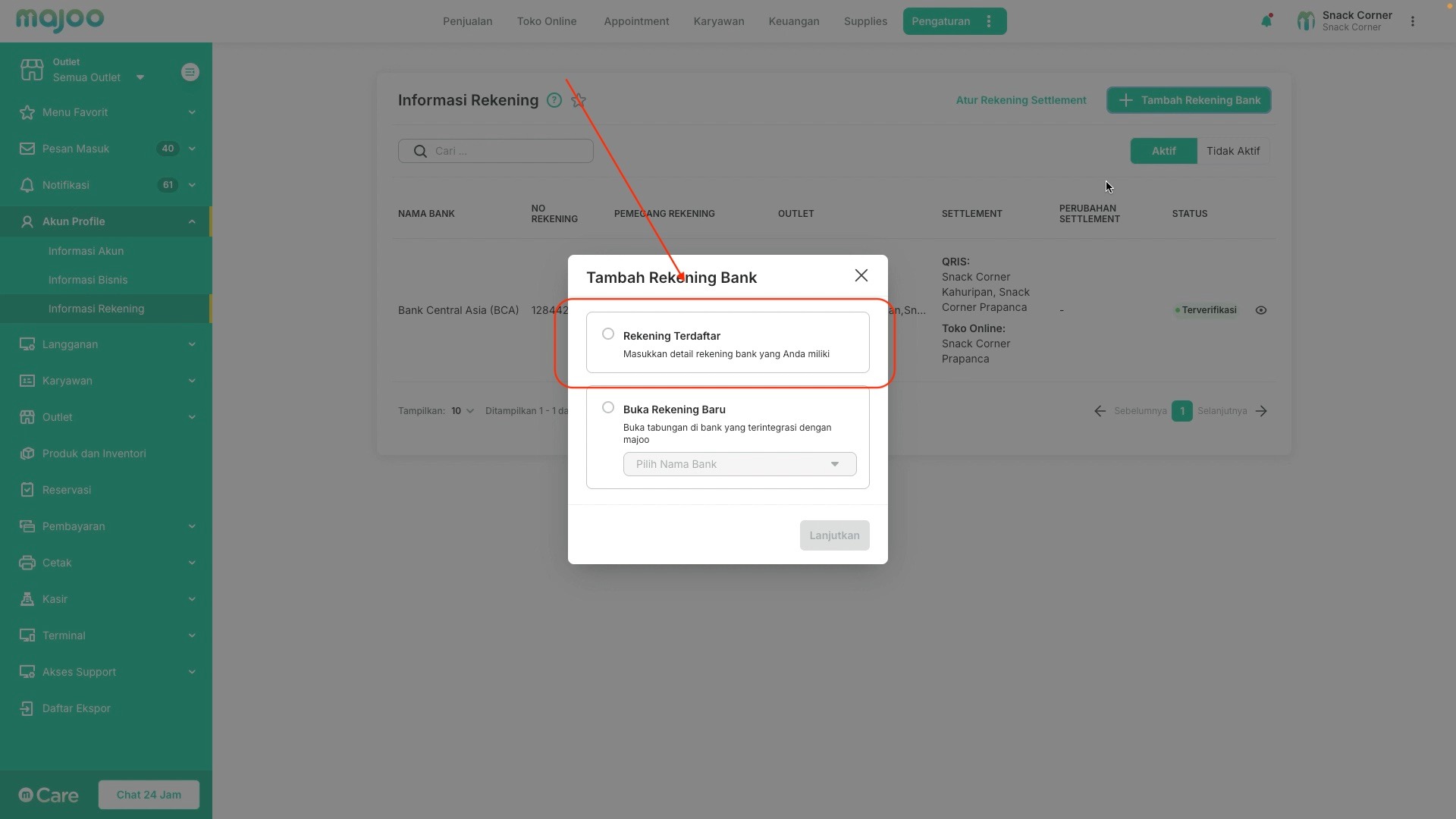Open the Semua Outlet selector dropdown

(x=97, y=77)
